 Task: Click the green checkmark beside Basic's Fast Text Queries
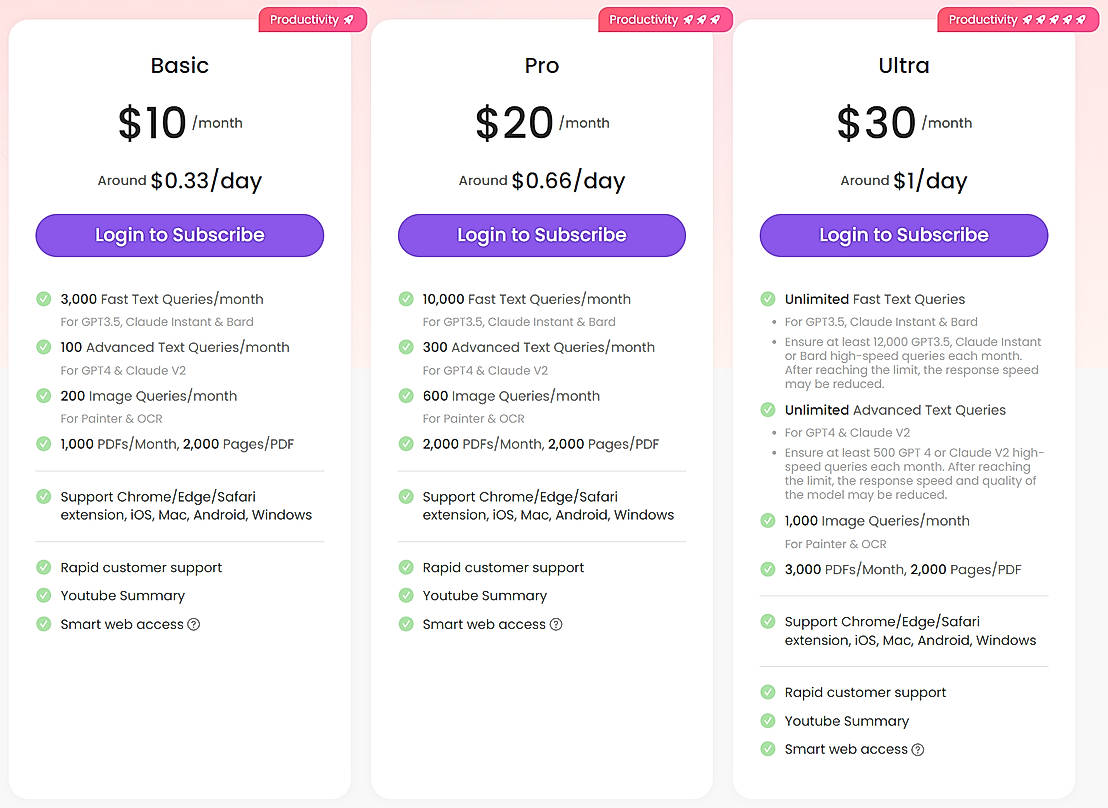pos(44,299)
